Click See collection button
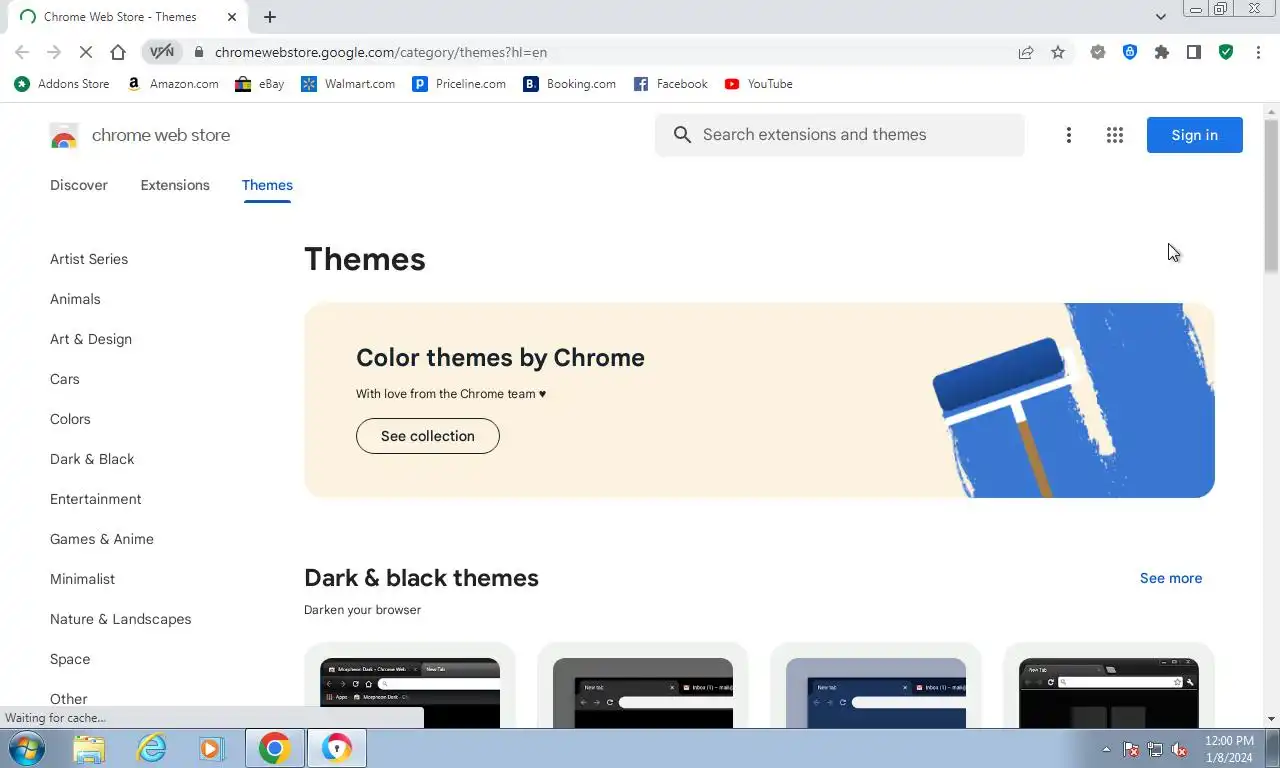1280x768 pixels. click(427, 436)
